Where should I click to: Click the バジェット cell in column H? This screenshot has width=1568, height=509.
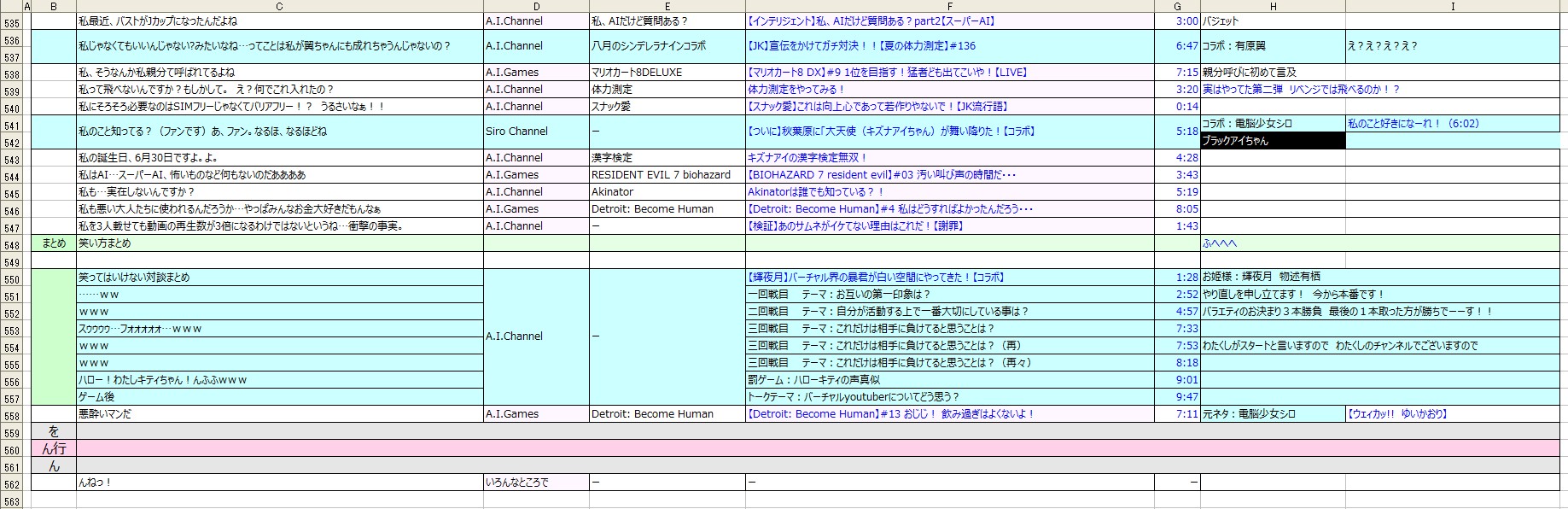click(x=1273, y=21)
